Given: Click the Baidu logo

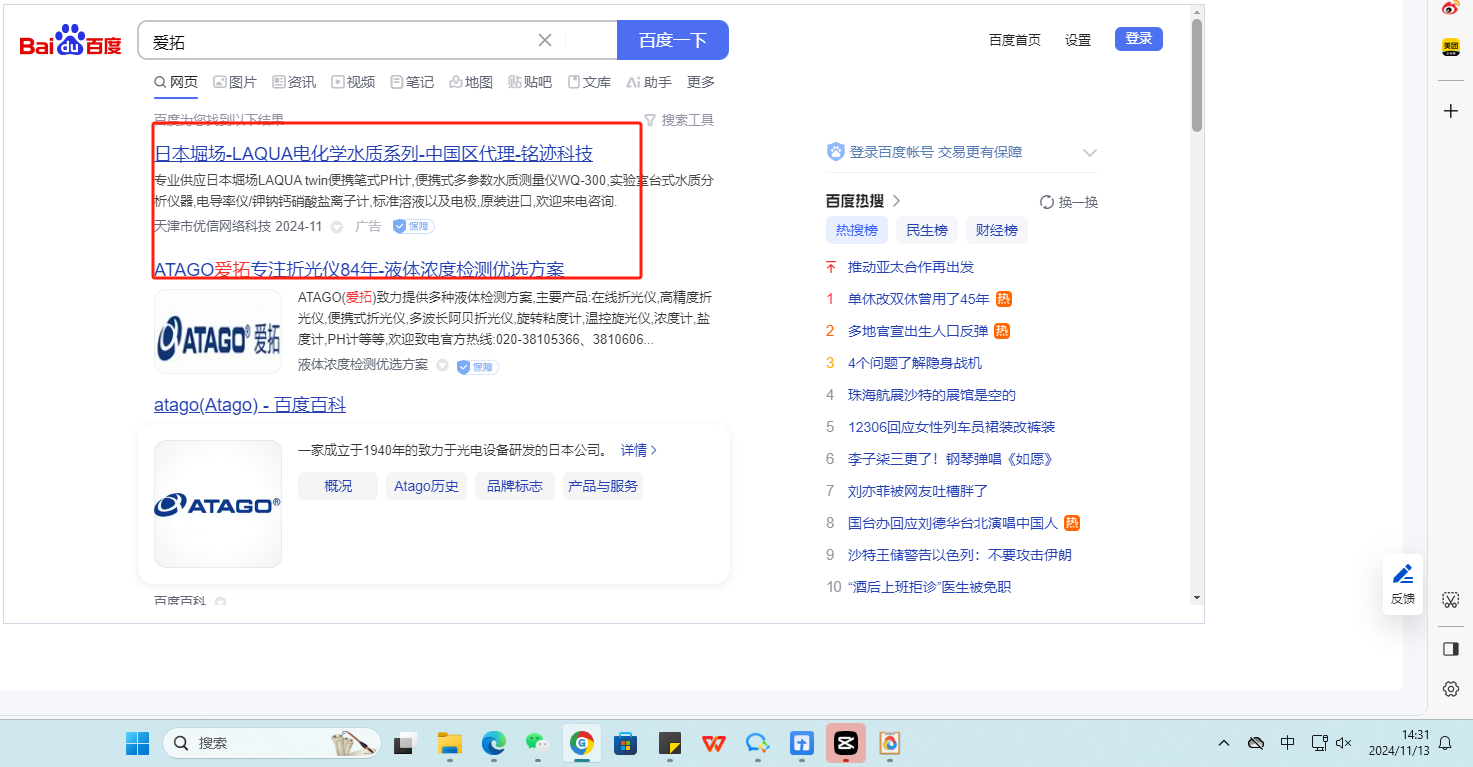Looking at the screenshot, I should click(x=70, y=41).
